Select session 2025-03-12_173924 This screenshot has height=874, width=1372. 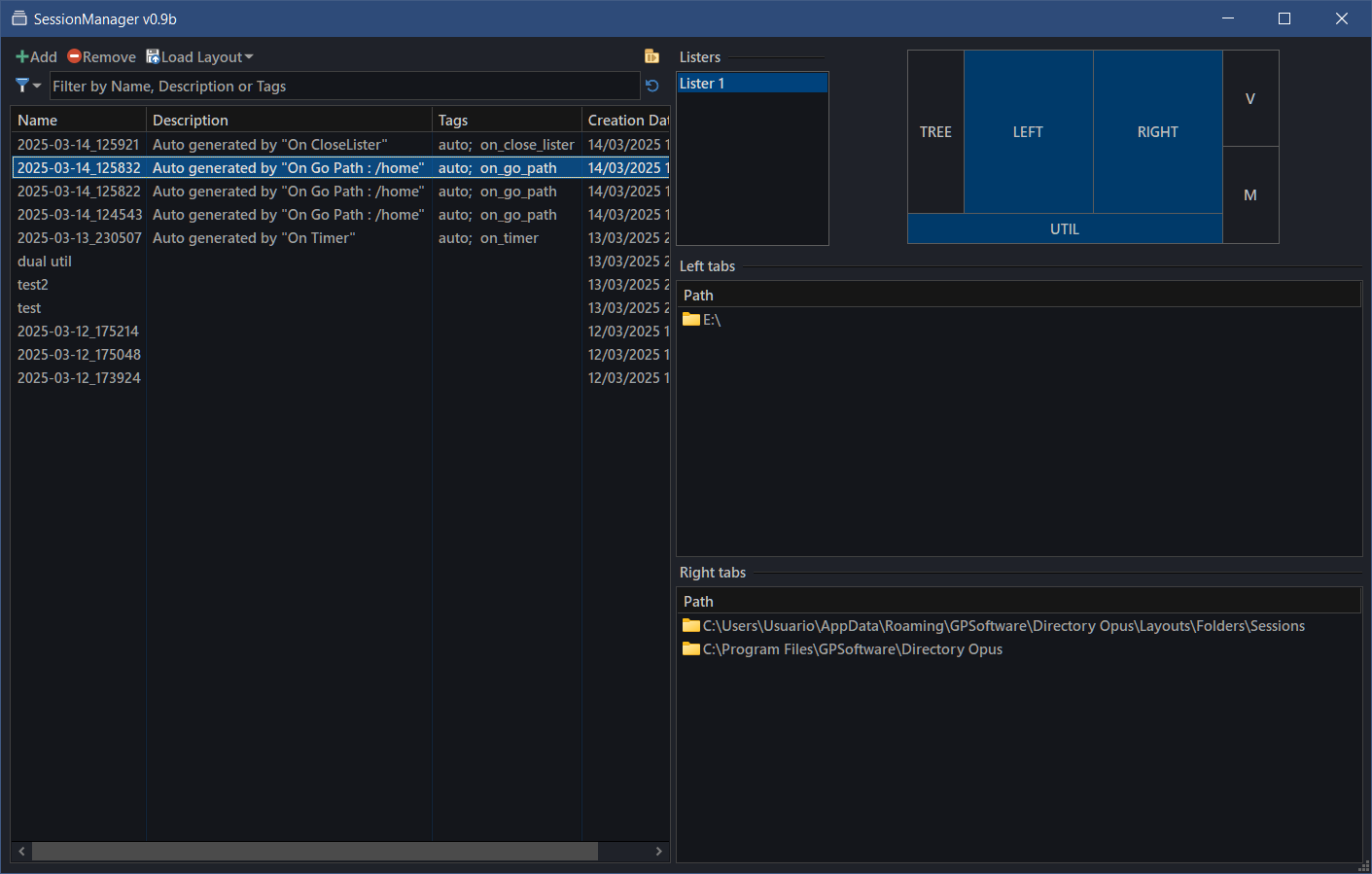pos(340,378)
